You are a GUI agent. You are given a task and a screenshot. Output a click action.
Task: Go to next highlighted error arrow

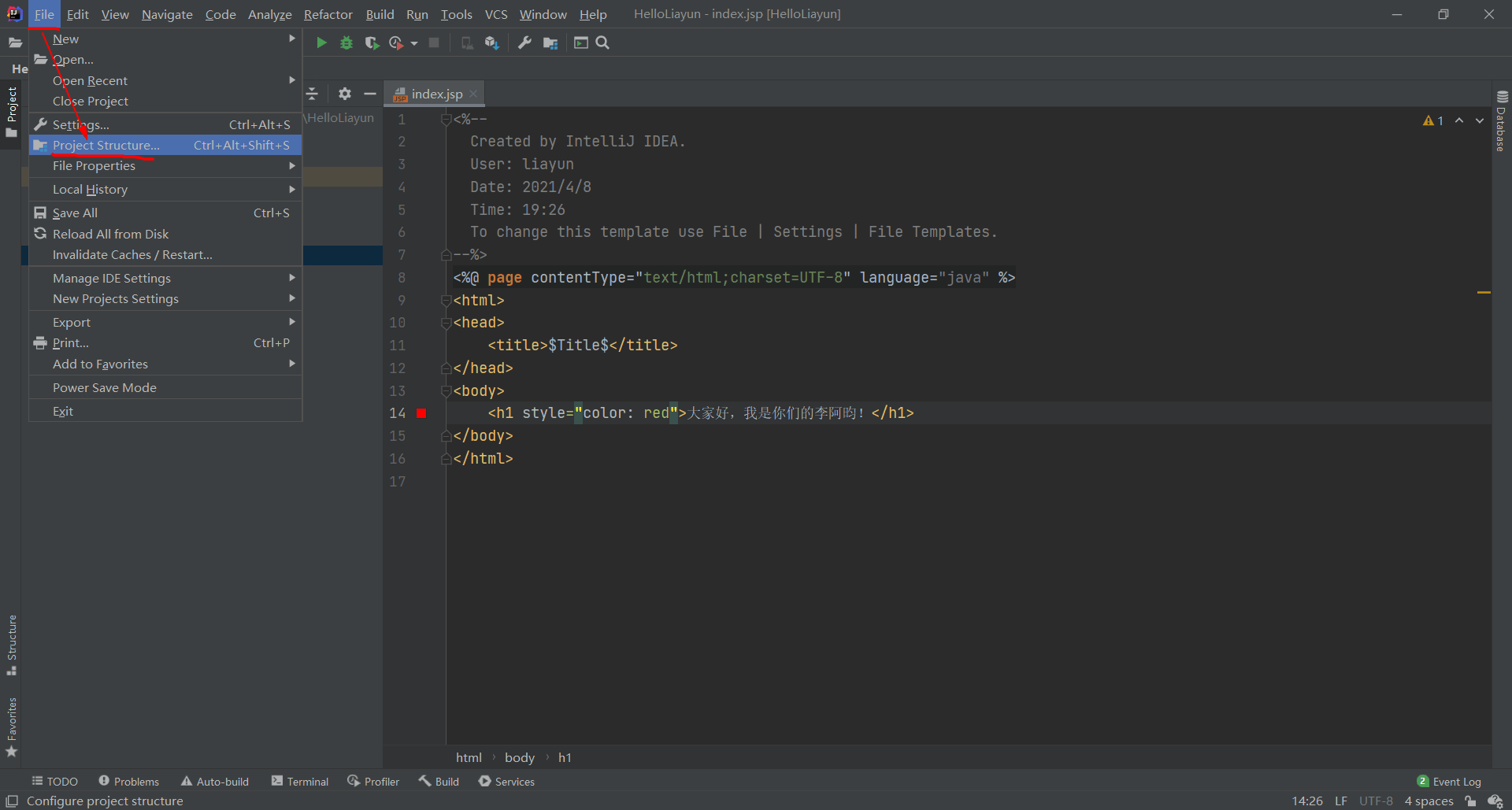click(x=1480, y=120)
